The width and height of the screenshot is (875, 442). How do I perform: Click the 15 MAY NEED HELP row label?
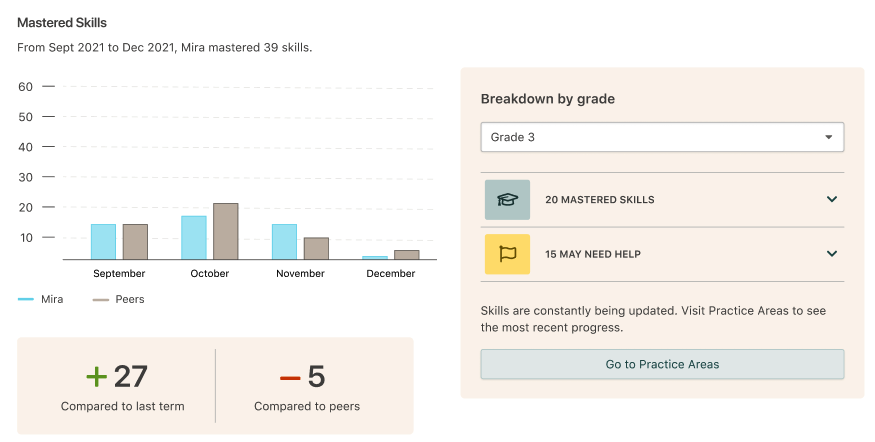tap(593, 254)
